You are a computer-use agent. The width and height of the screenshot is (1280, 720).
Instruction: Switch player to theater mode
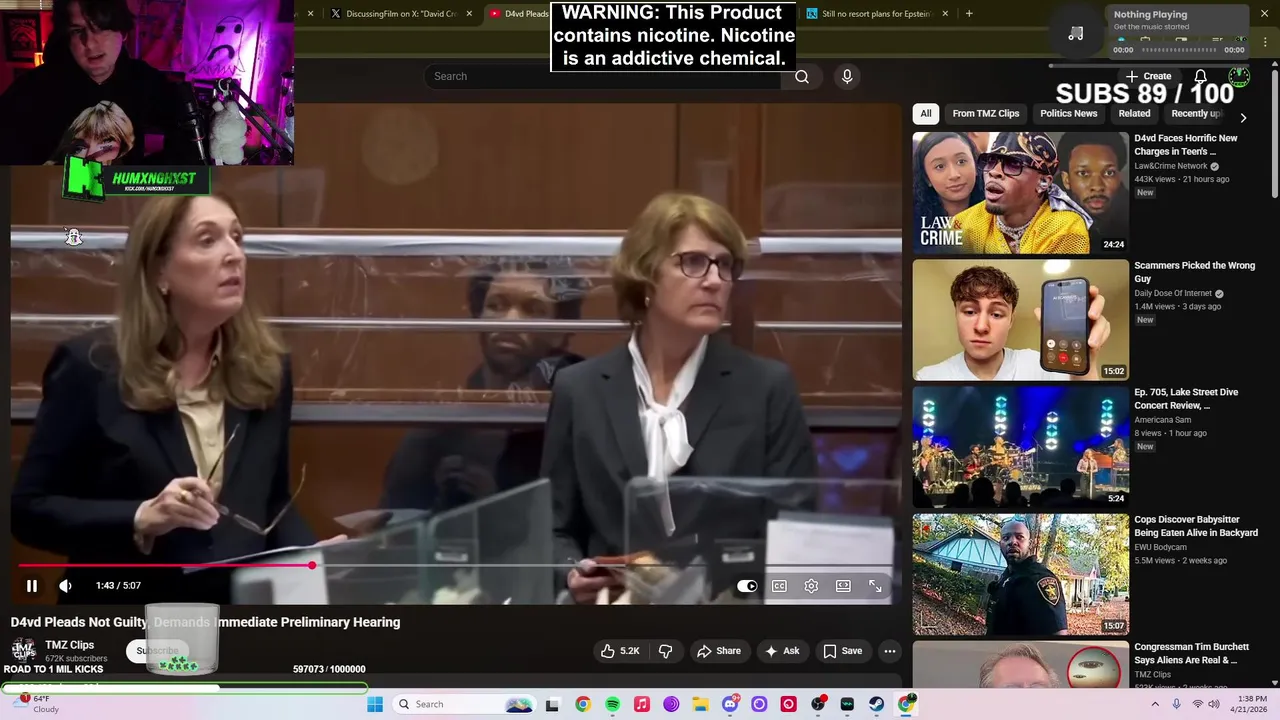tap(843, 586)
